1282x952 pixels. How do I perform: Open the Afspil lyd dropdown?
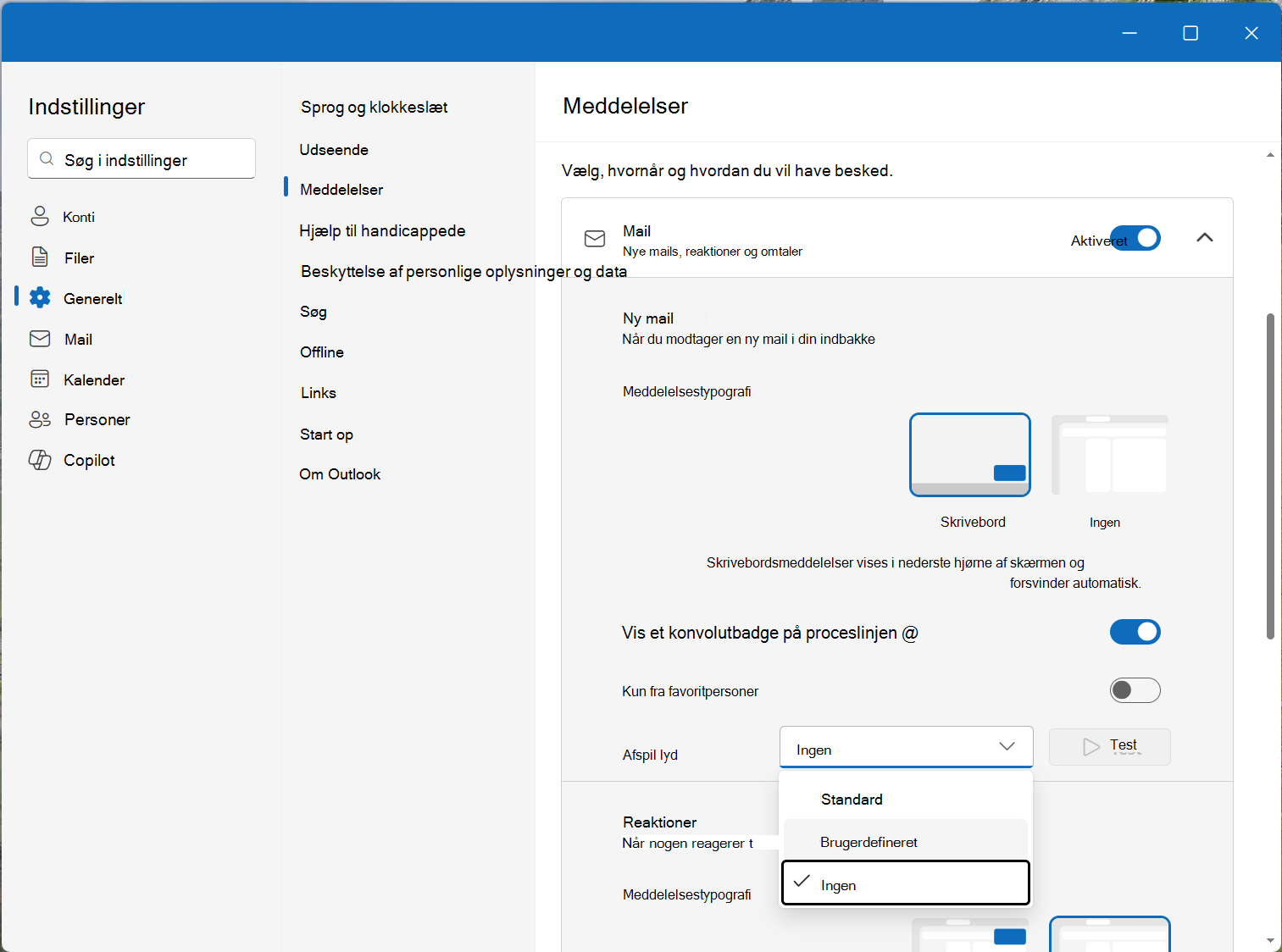pyautogui.click(x=906, y=747)
